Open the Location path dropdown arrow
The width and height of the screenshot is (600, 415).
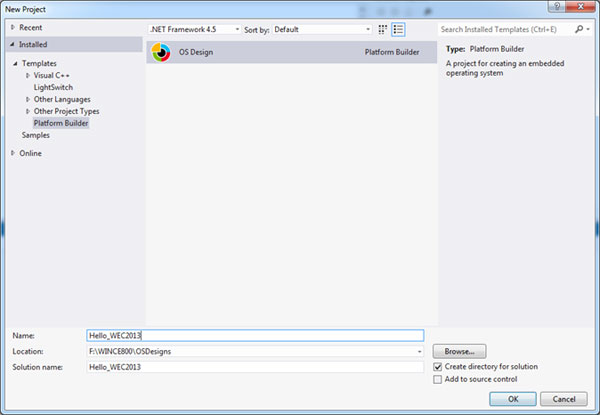419,352
